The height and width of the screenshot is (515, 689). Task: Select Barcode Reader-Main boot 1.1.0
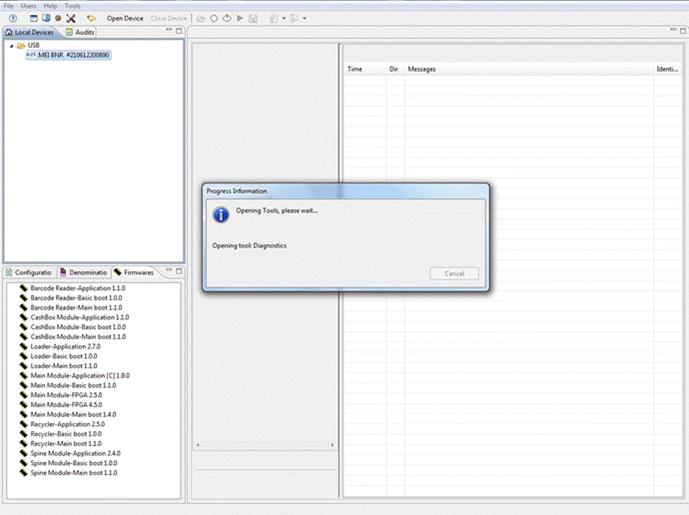pos(71,308)
